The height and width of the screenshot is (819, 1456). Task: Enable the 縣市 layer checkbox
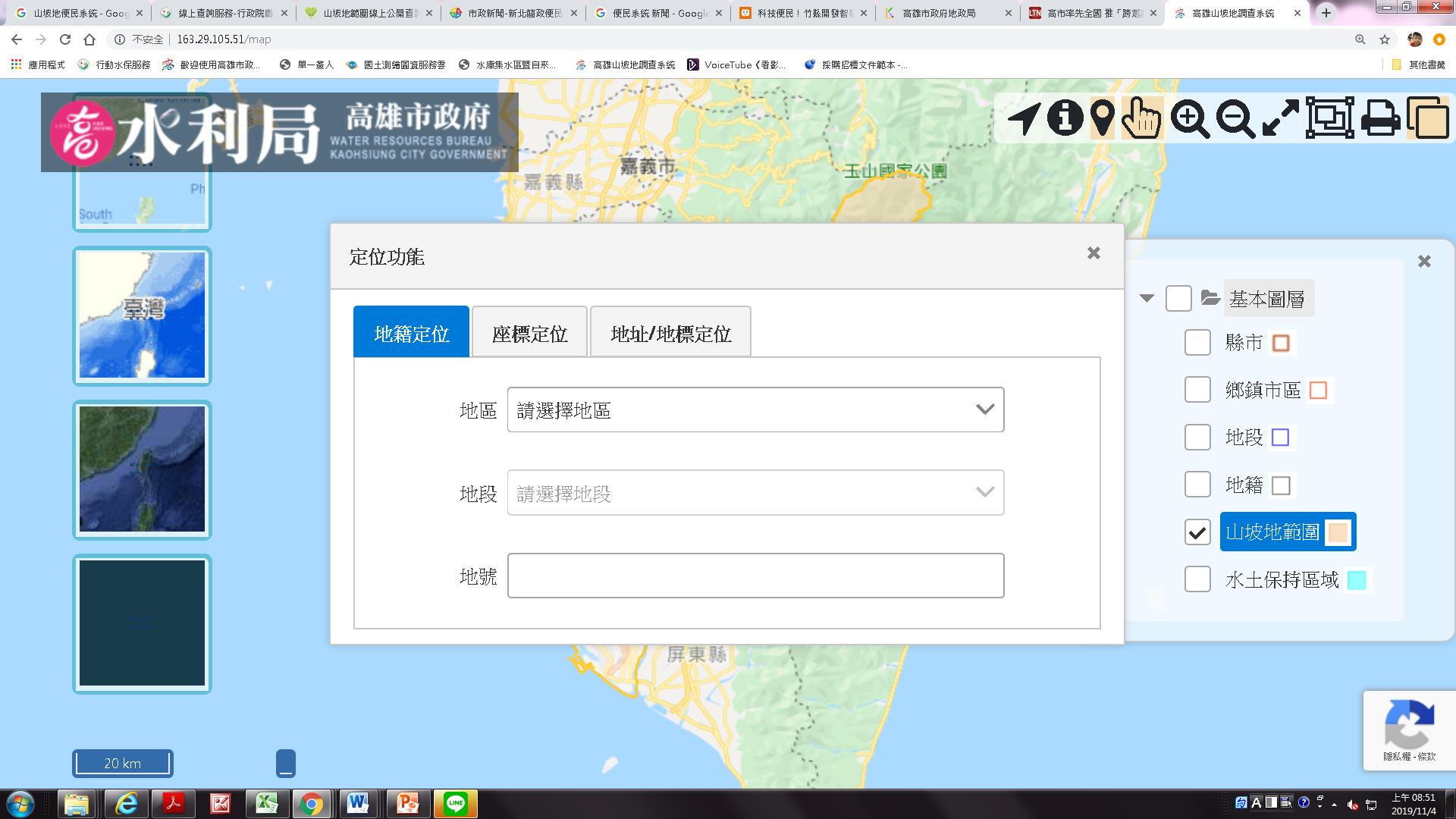[x=1197, y=343]
